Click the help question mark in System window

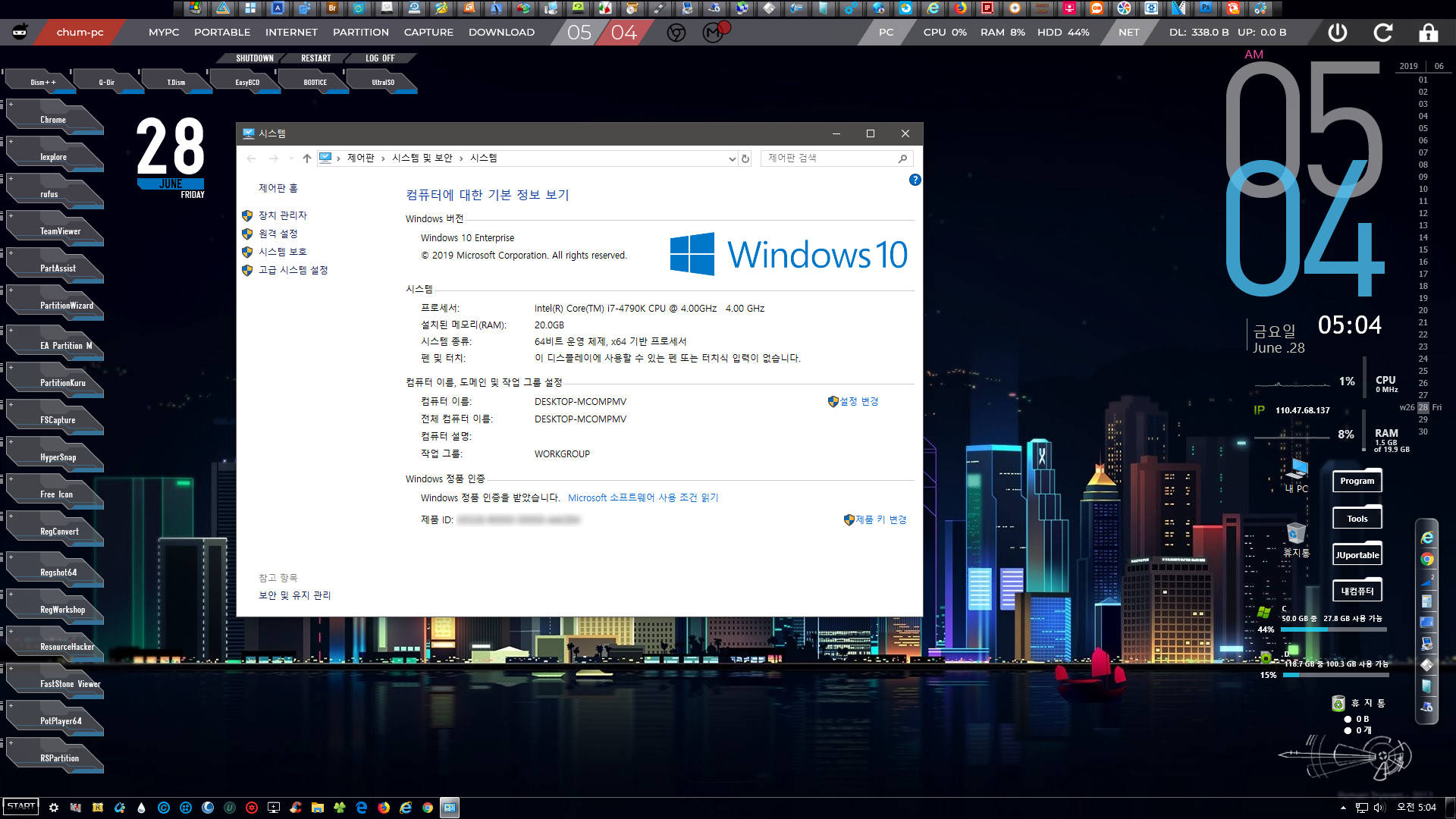(x=915, y=180)
